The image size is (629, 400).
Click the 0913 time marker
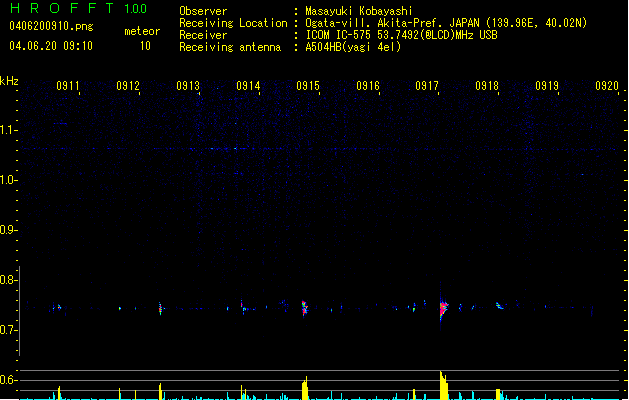click(x=188, y=86)
